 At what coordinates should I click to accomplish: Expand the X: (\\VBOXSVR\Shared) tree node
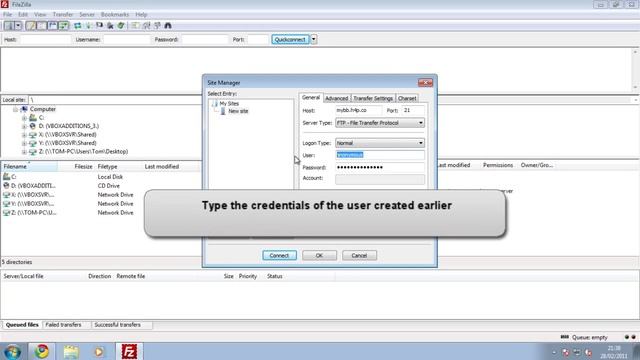tap(24, 135)
